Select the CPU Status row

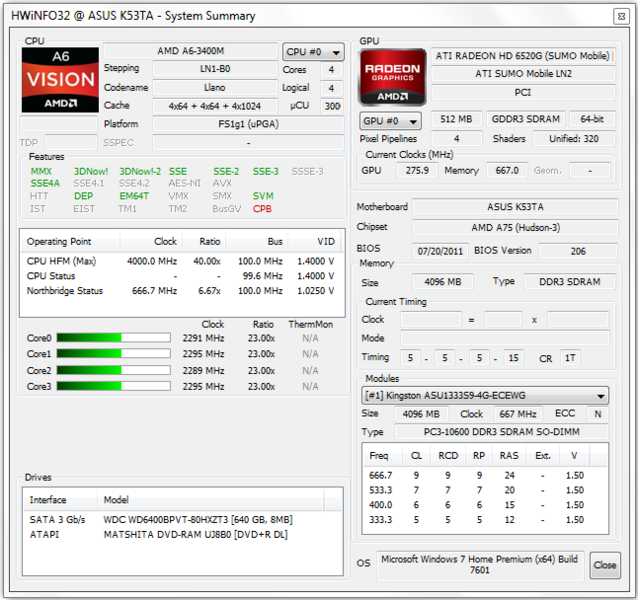[181, 276]
